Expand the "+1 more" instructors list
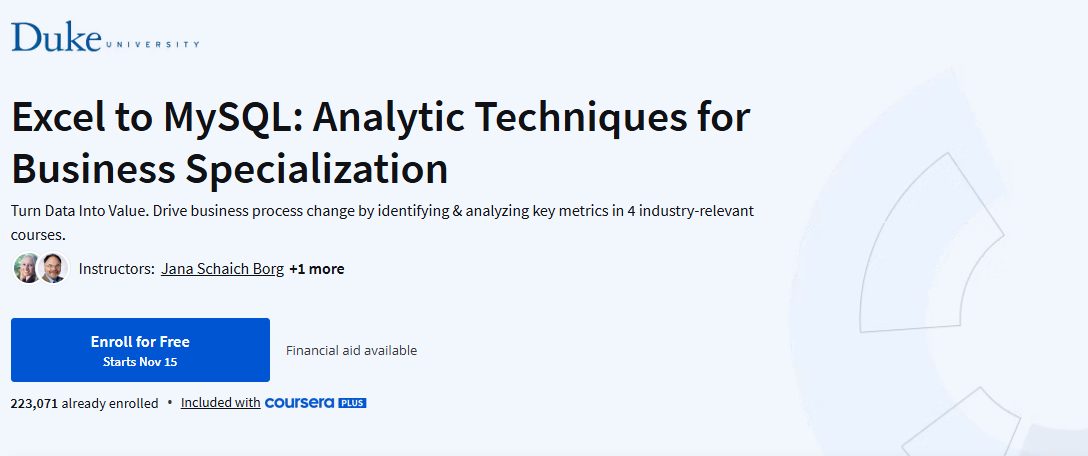This screenshot has height=456, width=1088. pyautogui.click(x=316, y=269)
